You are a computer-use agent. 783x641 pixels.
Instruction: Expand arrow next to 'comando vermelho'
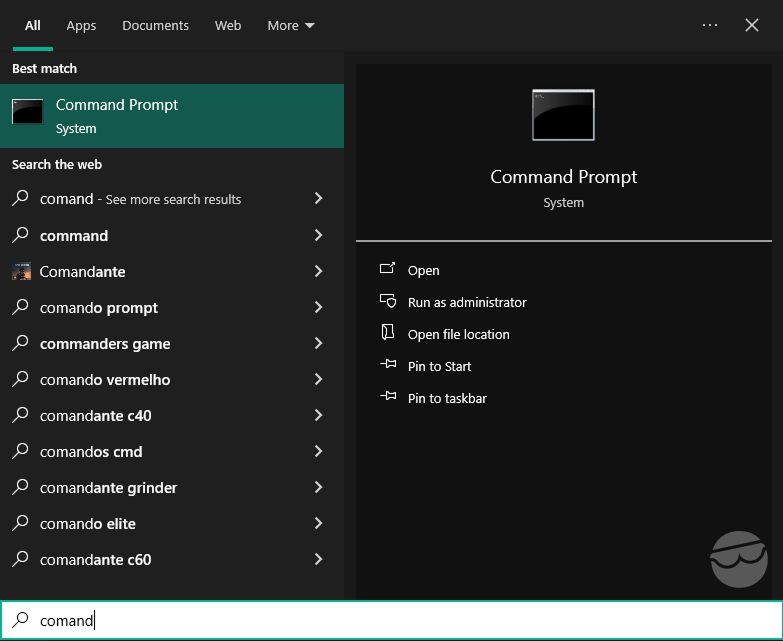click(319, 378)
